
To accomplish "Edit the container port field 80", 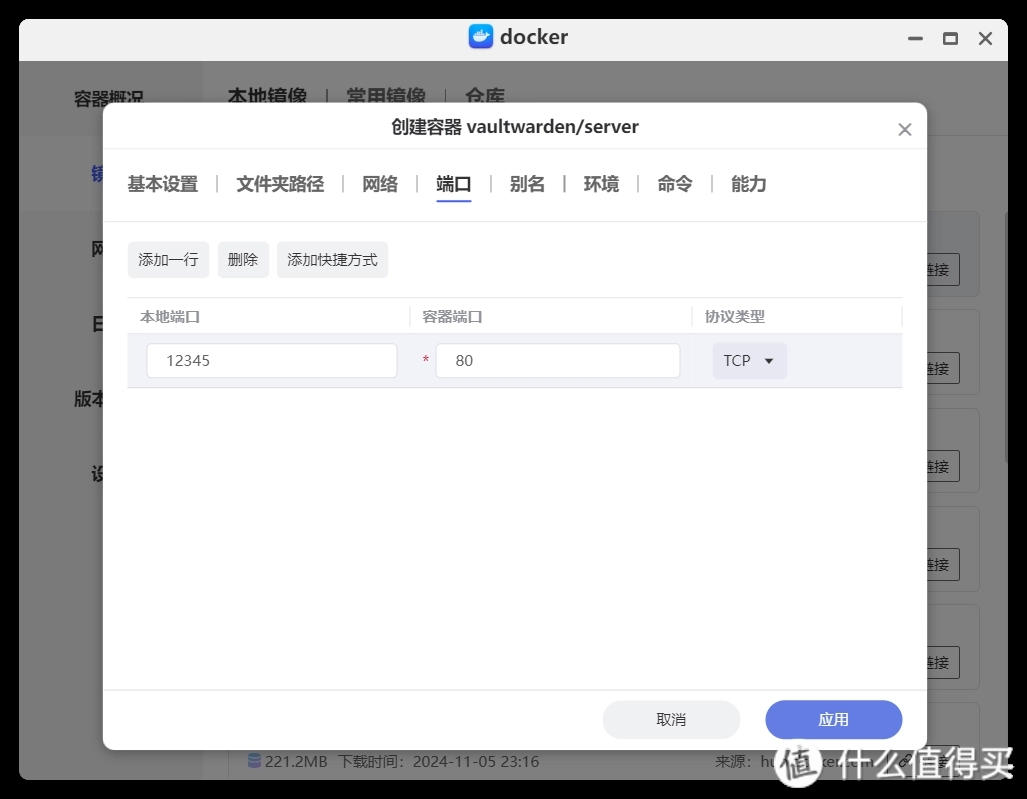I will (558, 361).
